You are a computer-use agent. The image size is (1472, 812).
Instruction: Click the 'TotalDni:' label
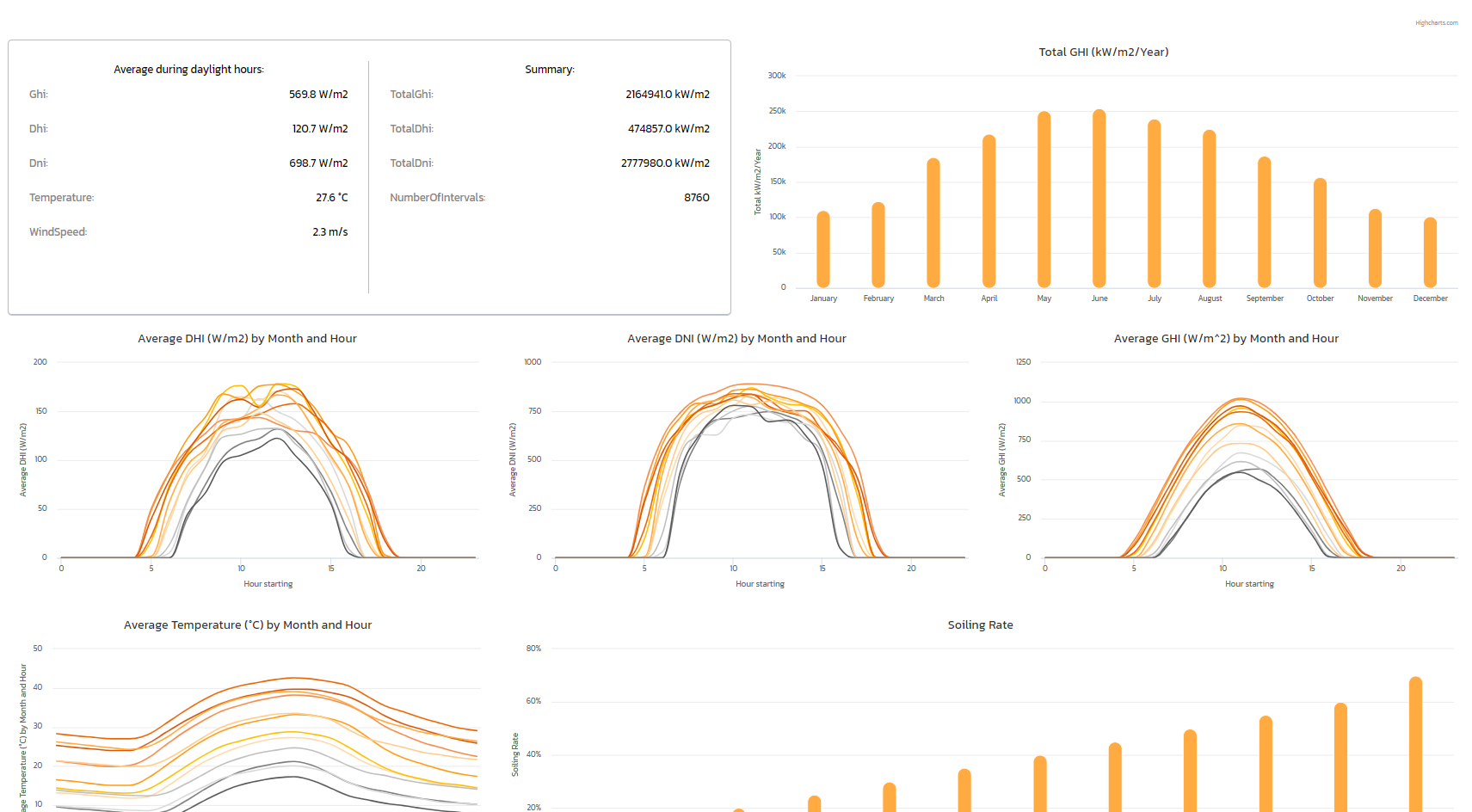pyautogui.click(x=412, y=163)
